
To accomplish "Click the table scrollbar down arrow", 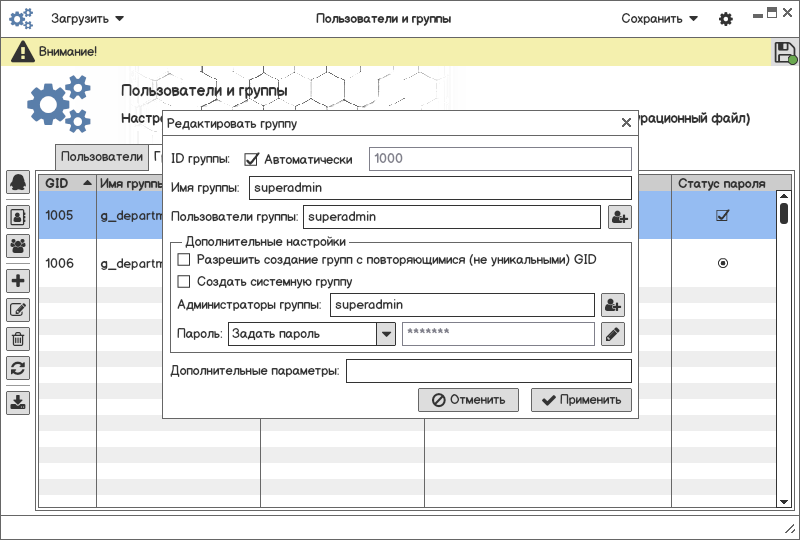I will coord(784,502).
